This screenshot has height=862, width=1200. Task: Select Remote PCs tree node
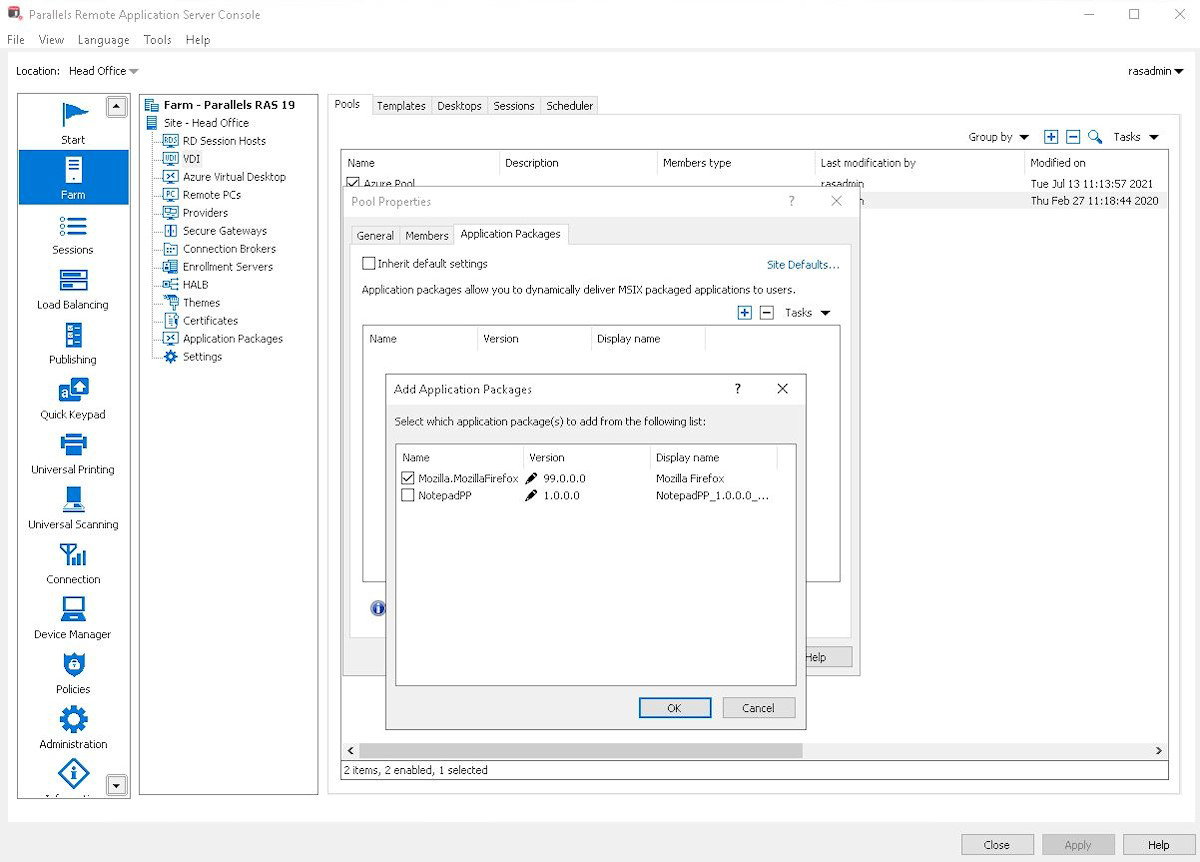coord(210,195)
